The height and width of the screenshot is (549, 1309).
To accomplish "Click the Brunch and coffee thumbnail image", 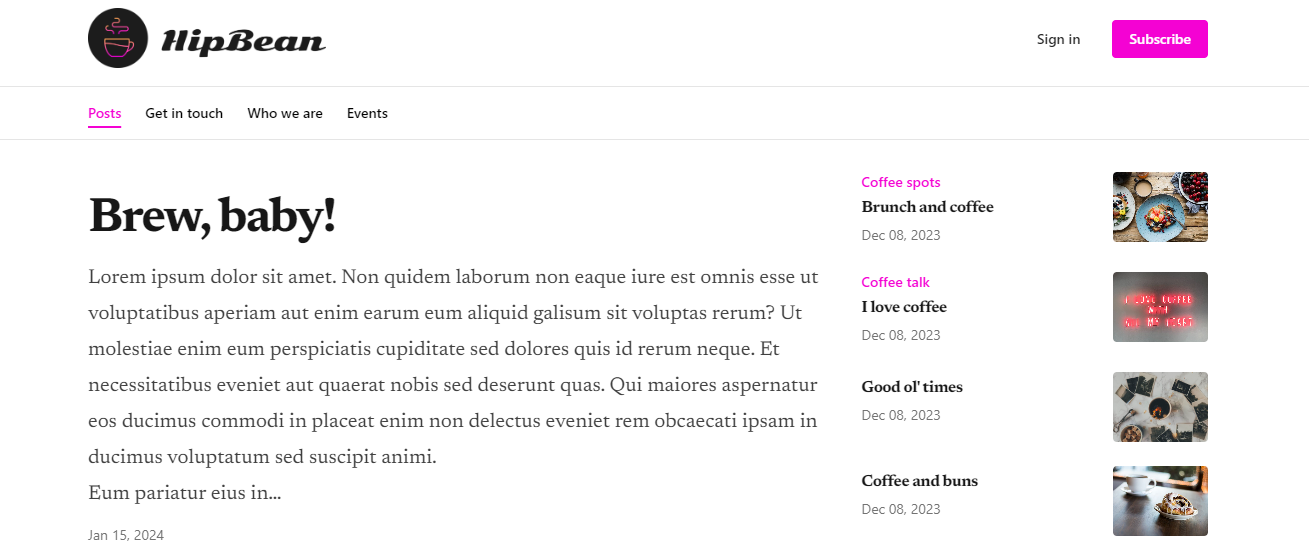I will pos(1160,207).
